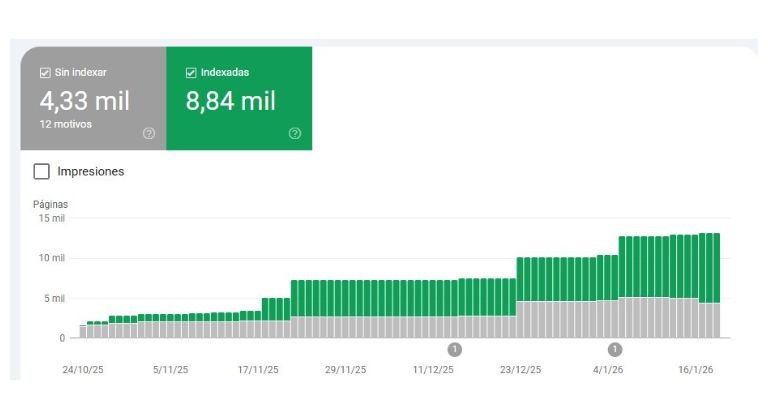The image size is (768, 419).
Task: Click the 23/12/25 date axis label
Action: point(520,369)
